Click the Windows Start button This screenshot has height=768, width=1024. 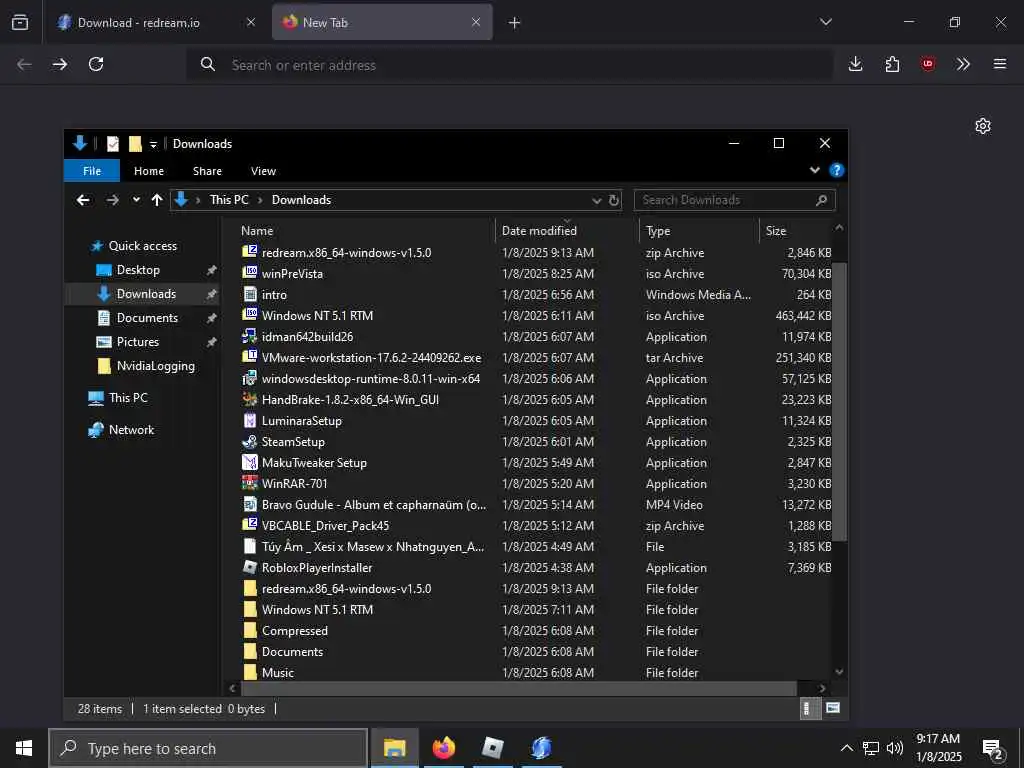tap(24, 748)
